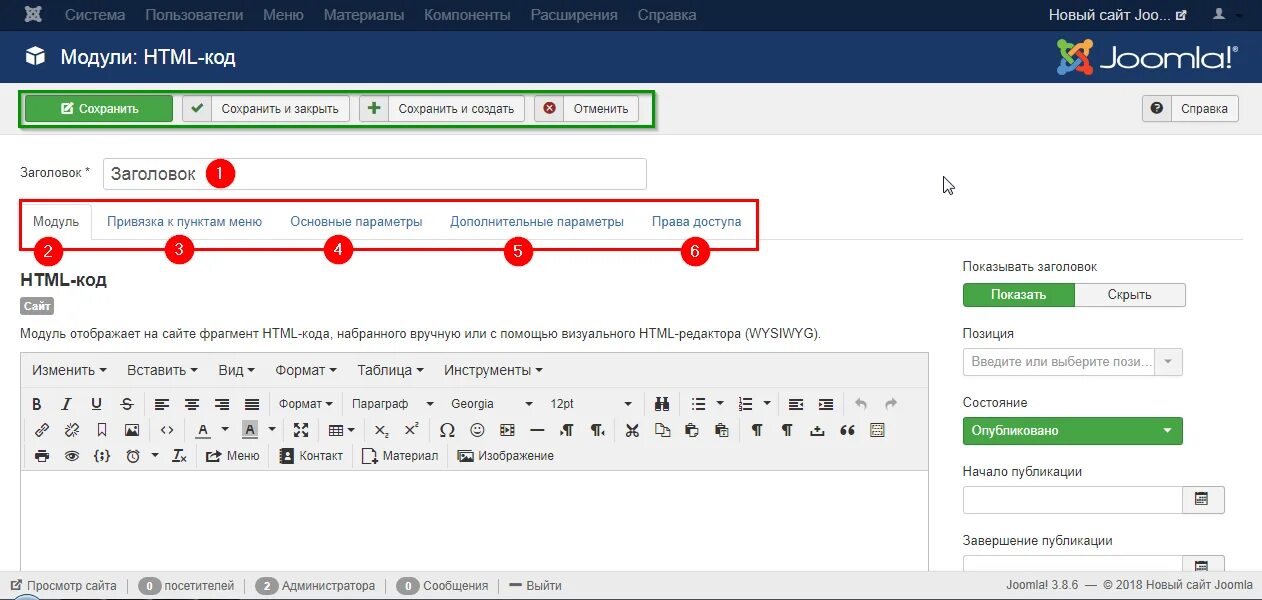Align text to the right
Viewport: 1262px width, 600px height.
[x=222, y=404]
